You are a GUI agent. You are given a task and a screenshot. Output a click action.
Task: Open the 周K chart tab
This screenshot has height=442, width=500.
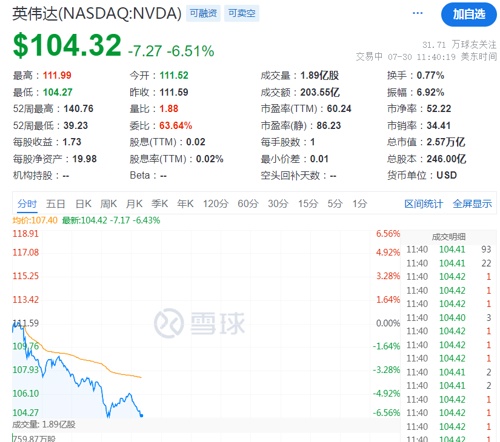109,204
